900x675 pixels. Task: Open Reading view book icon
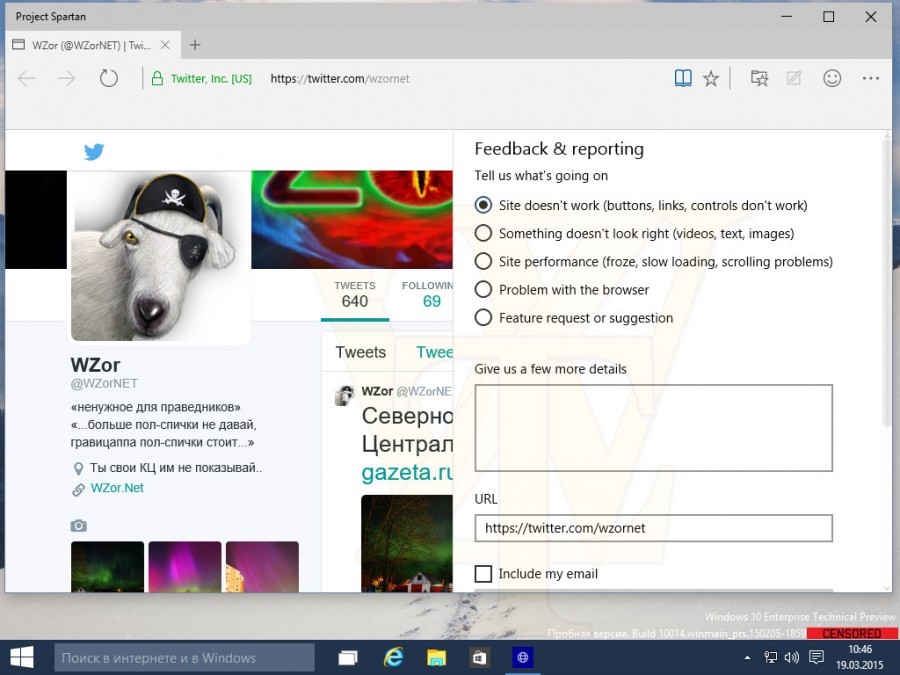tap(683, 78)
